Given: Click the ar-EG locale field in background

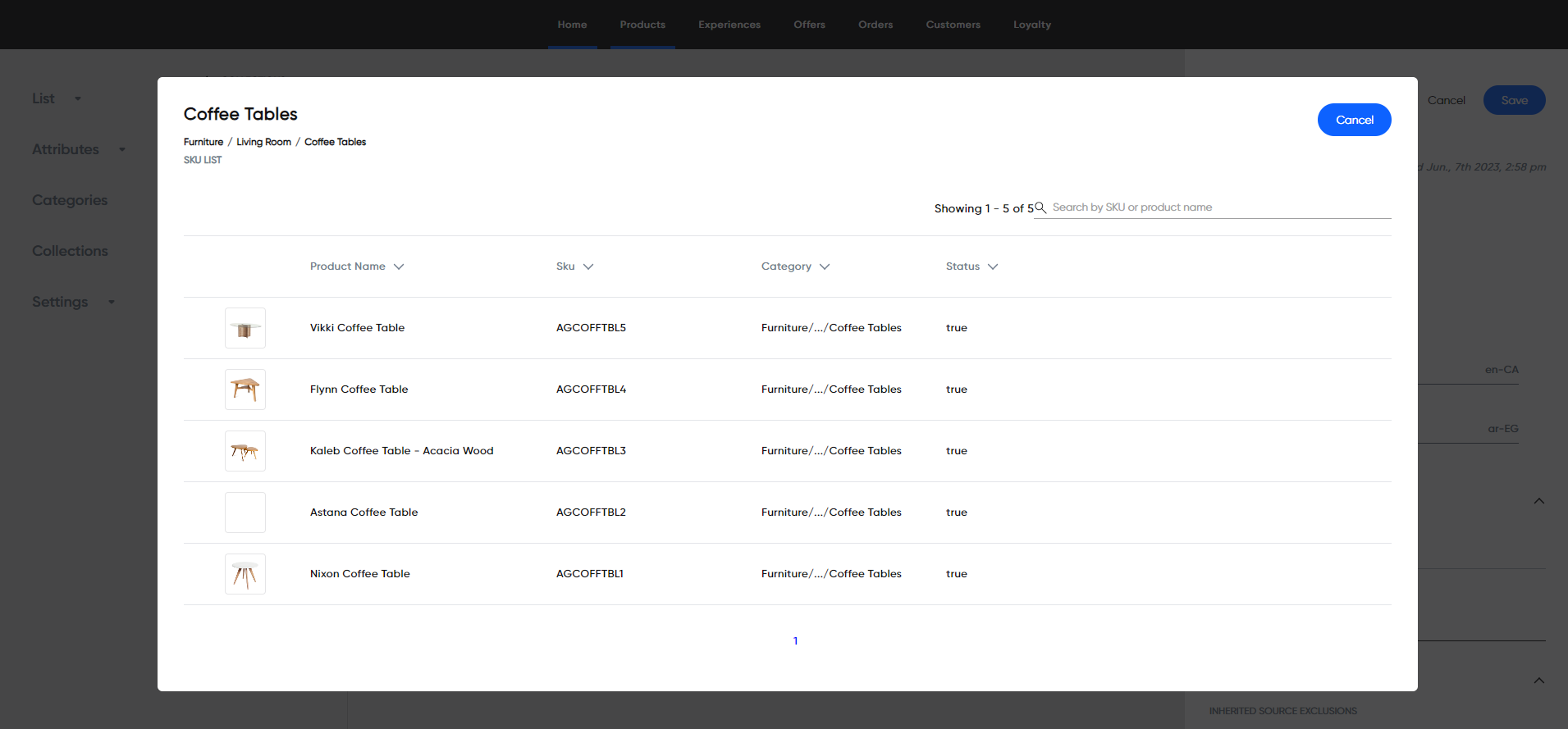Looking at the screenshot, I should coord(1469,429).
